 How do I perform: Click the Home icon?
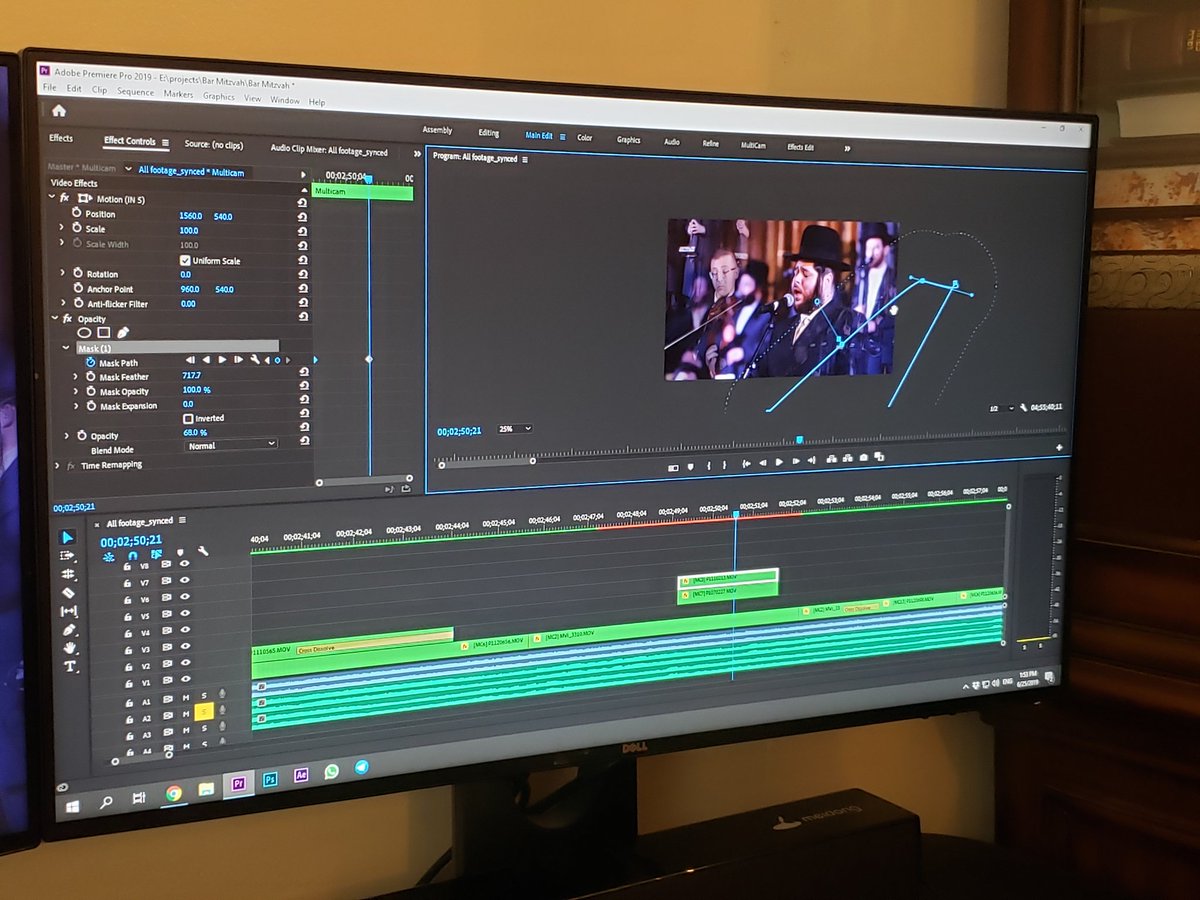coord(59,110)
